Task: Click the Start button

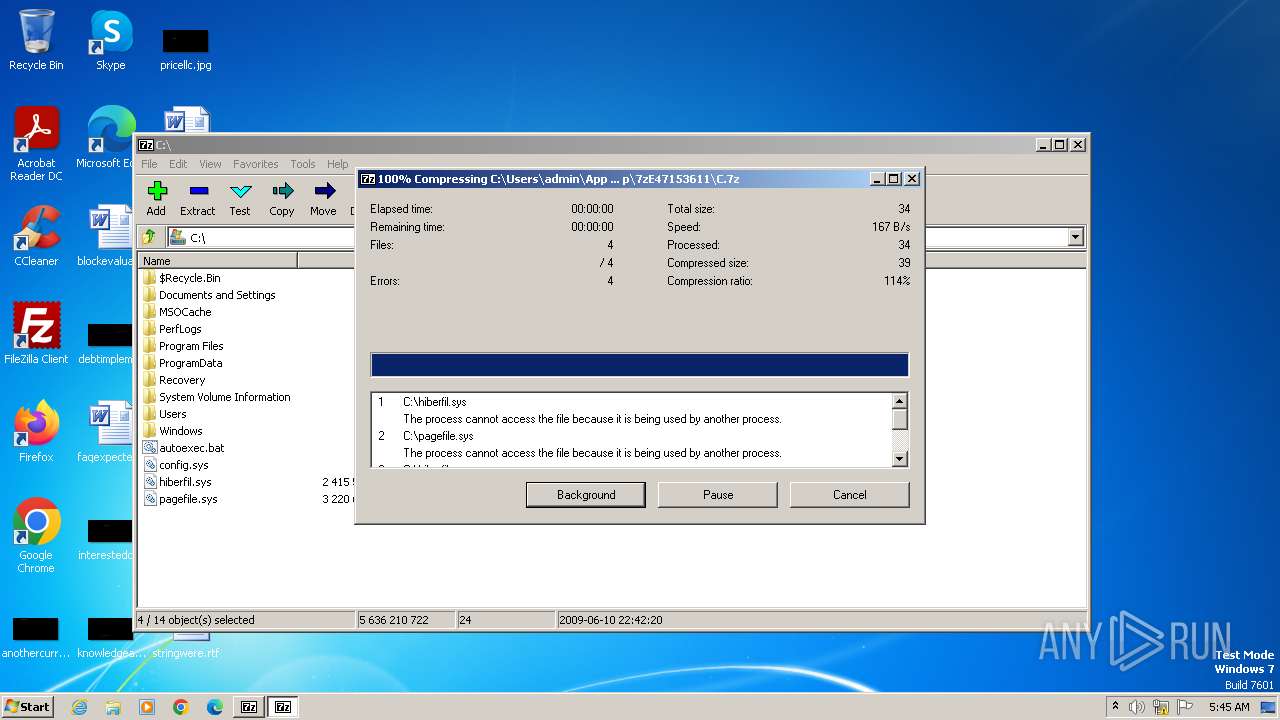Action: (x=28, y=707)
